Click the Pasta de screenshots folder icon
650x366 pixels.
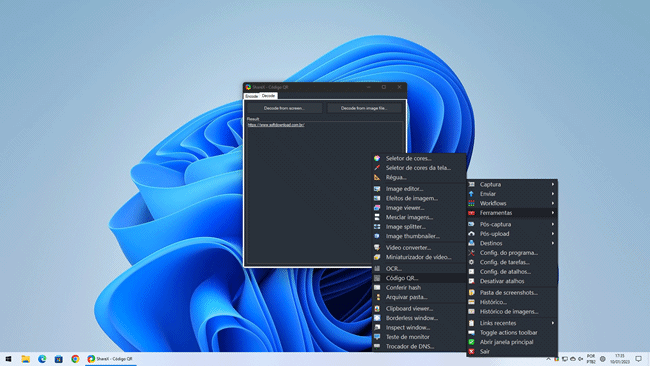tap(471, 292)
